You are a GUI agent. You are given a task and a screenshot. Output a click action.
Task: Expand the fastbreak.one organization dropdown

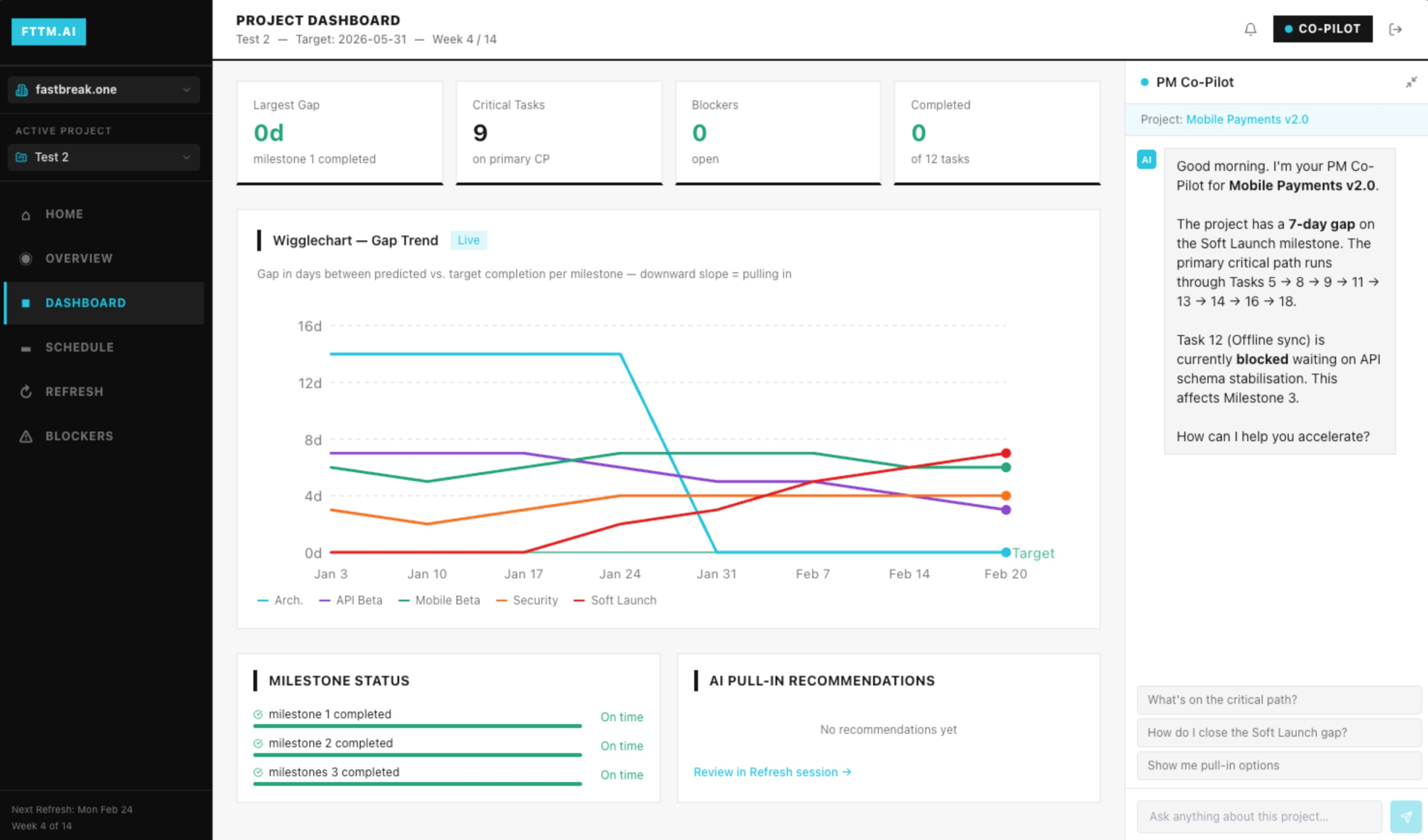[103, 89]
